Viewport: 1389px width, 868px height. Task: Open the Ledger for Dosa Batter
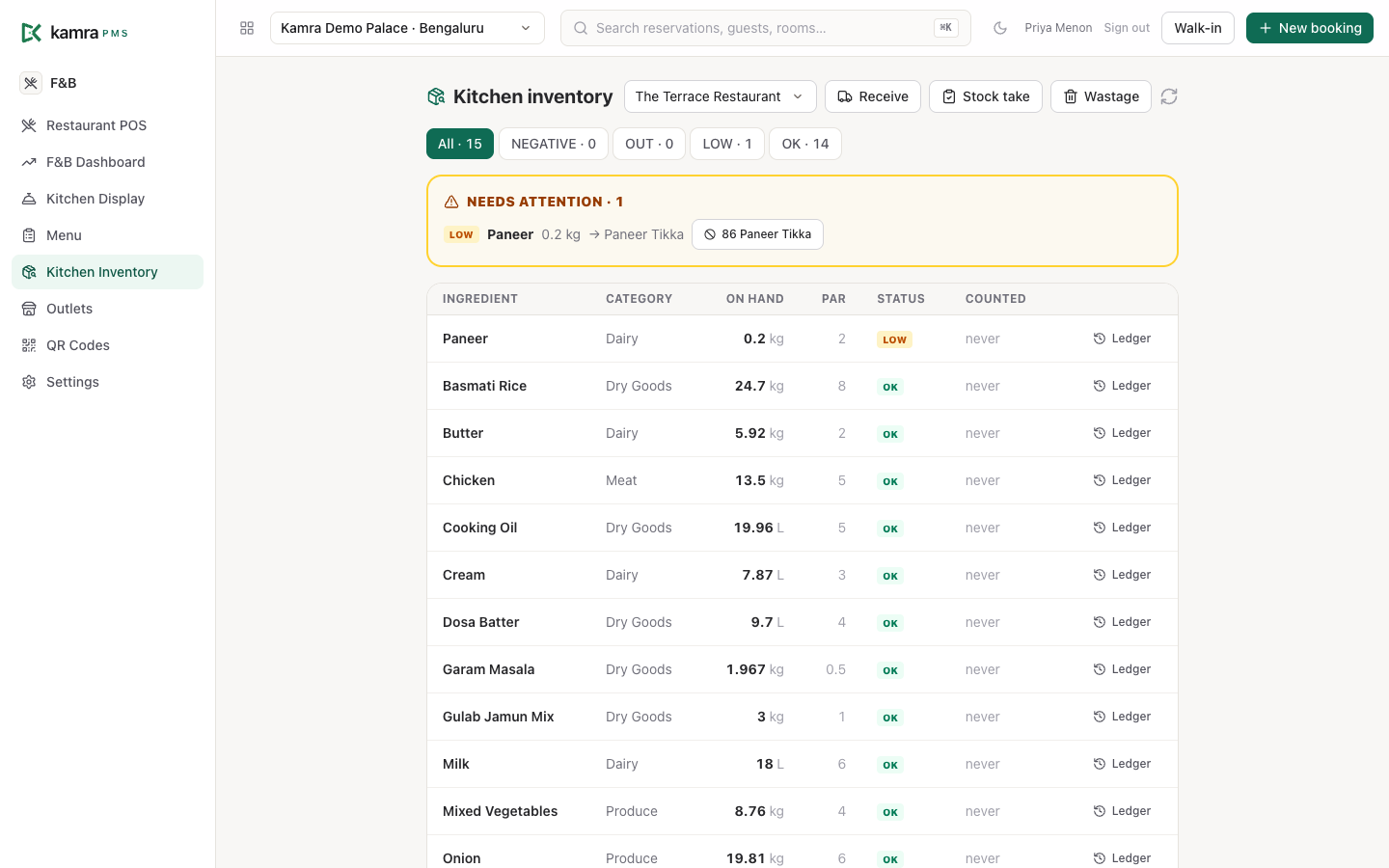[1122, 622]
